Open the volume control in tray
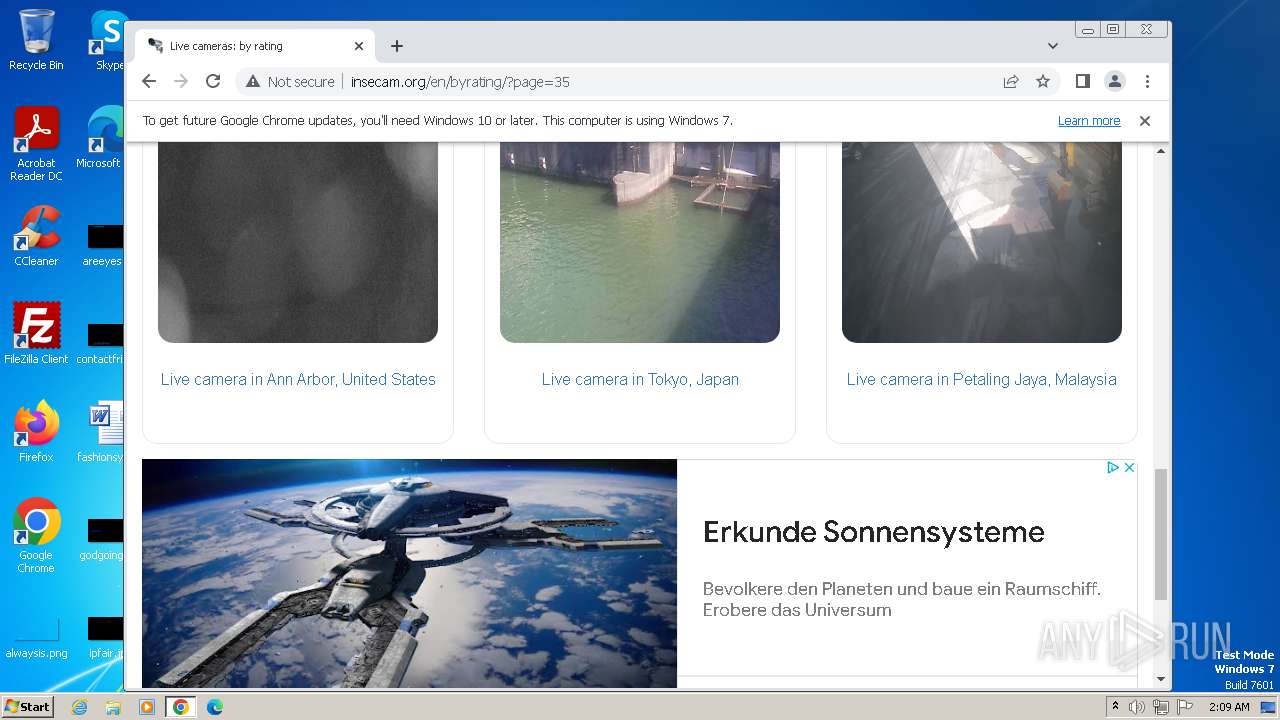1280x720 pixels. tap(1137, 707)
